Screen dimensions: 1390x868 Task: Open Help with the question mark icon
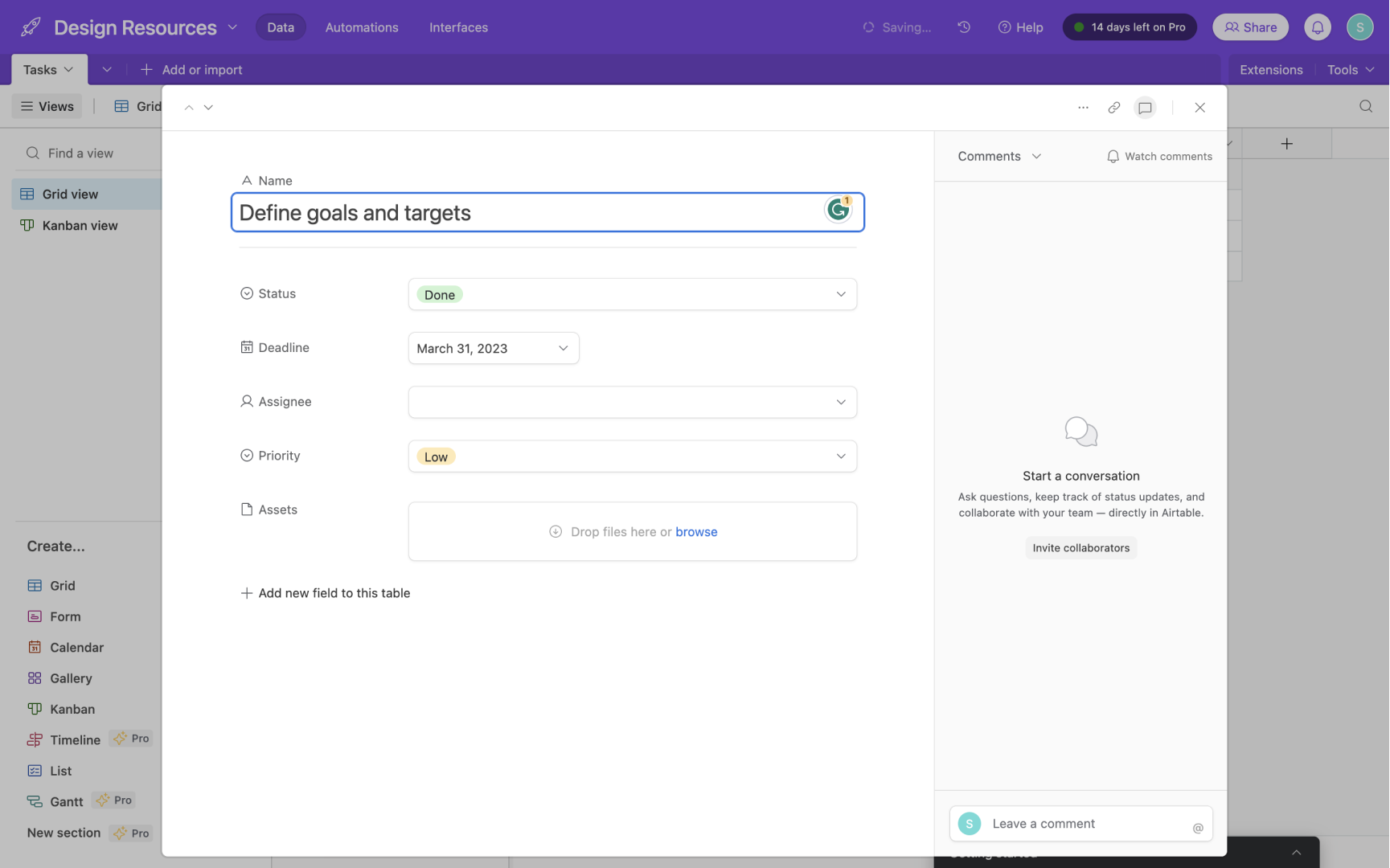click(1020, 27)
